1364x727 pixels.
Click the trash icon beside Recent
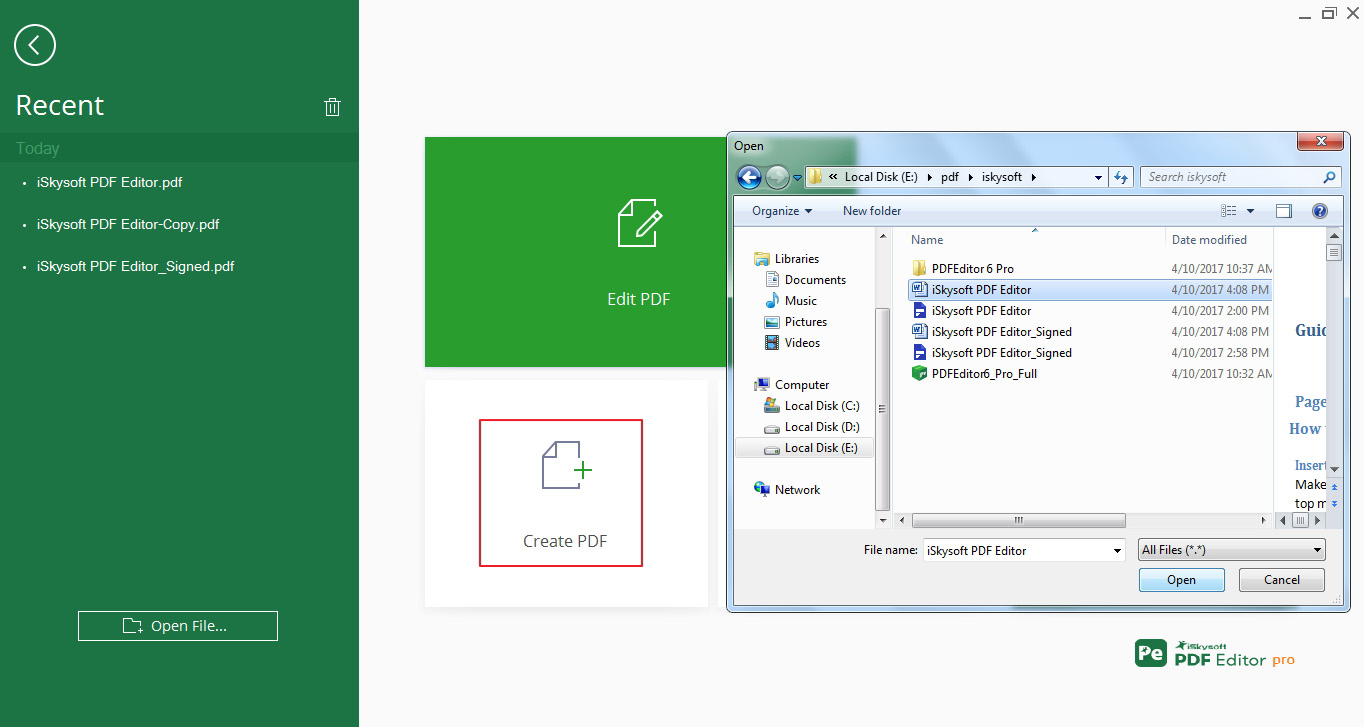(333, 107)
